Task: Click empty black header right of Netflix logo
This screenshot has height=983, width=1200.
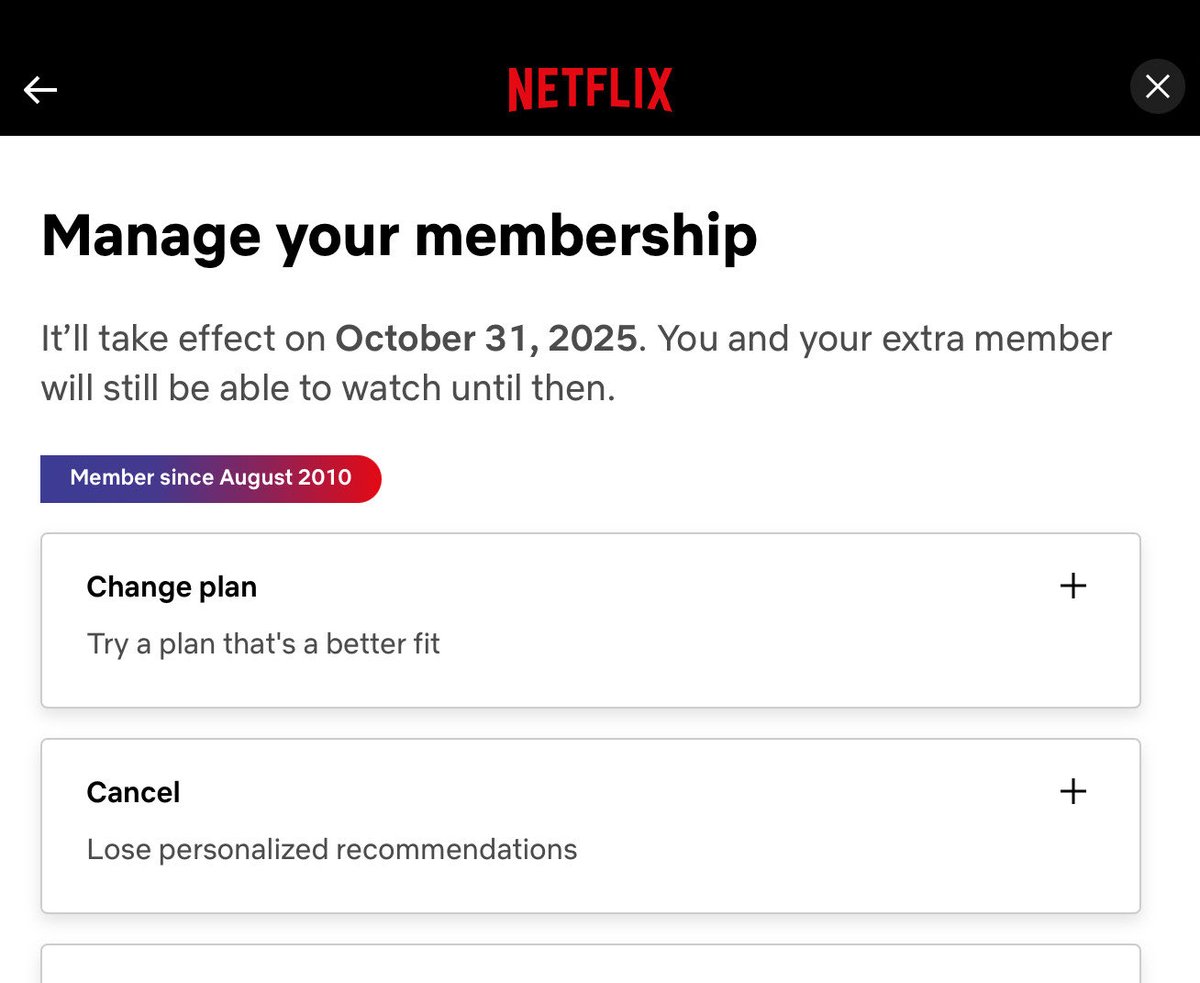Action: (900, 90)
